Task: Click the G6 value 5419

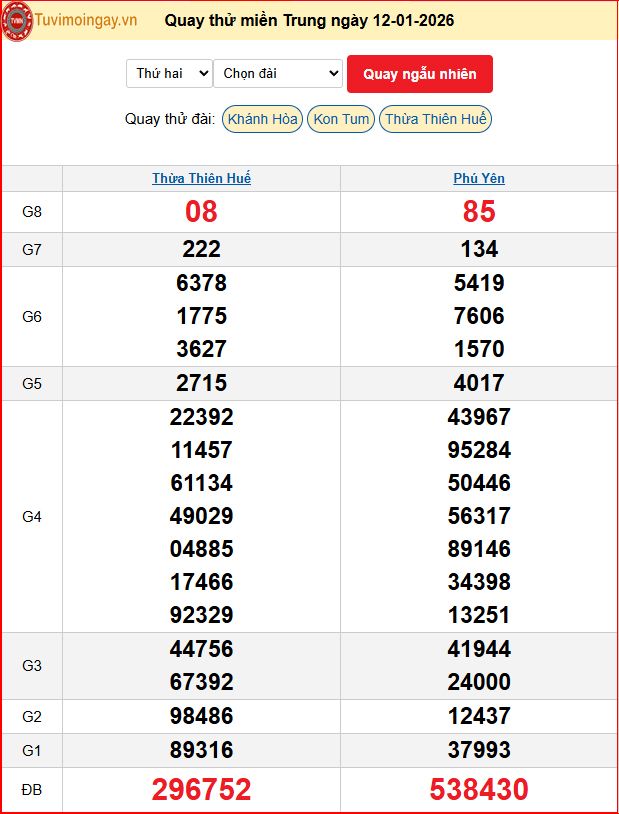Action: 479,283
